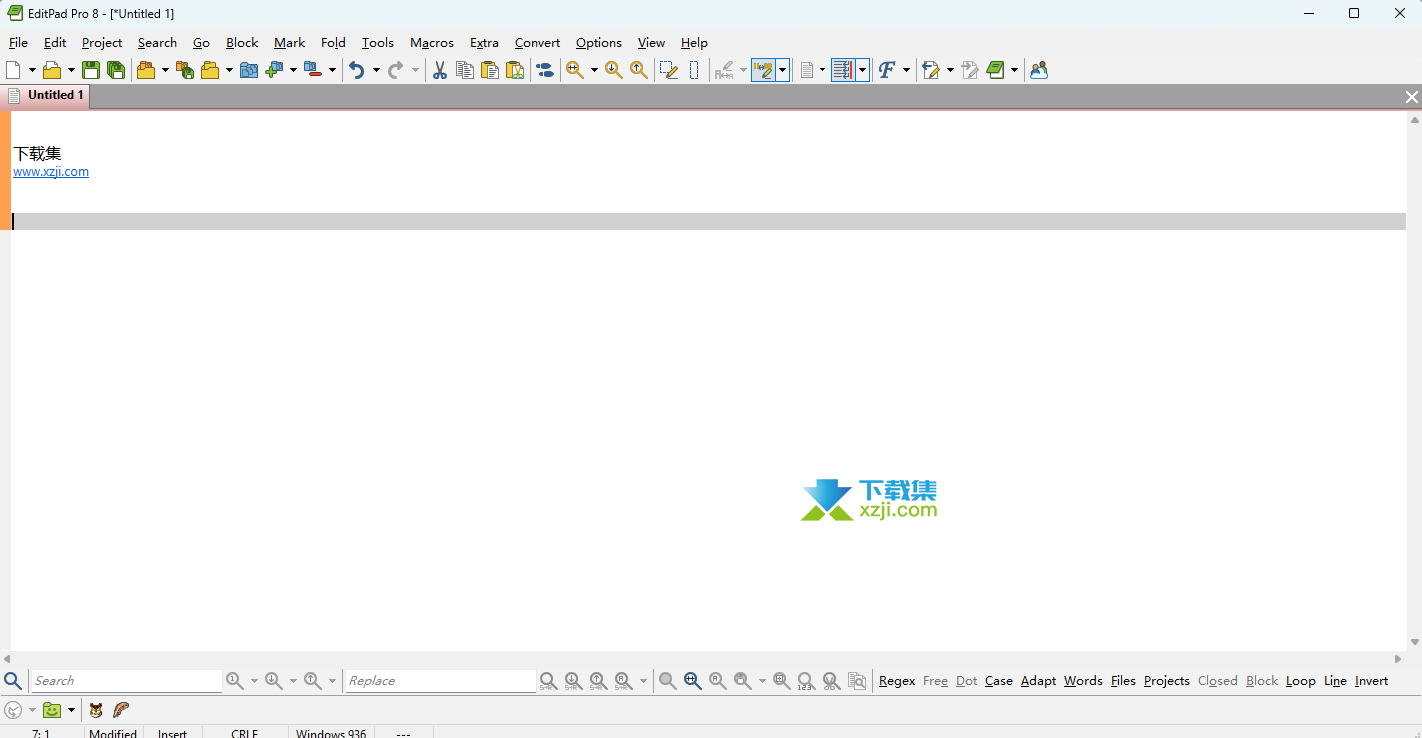This screenshot has height=738, width=1422.
Task: Click the brown feather icon at bottom
Action: (x=121, y=710)
